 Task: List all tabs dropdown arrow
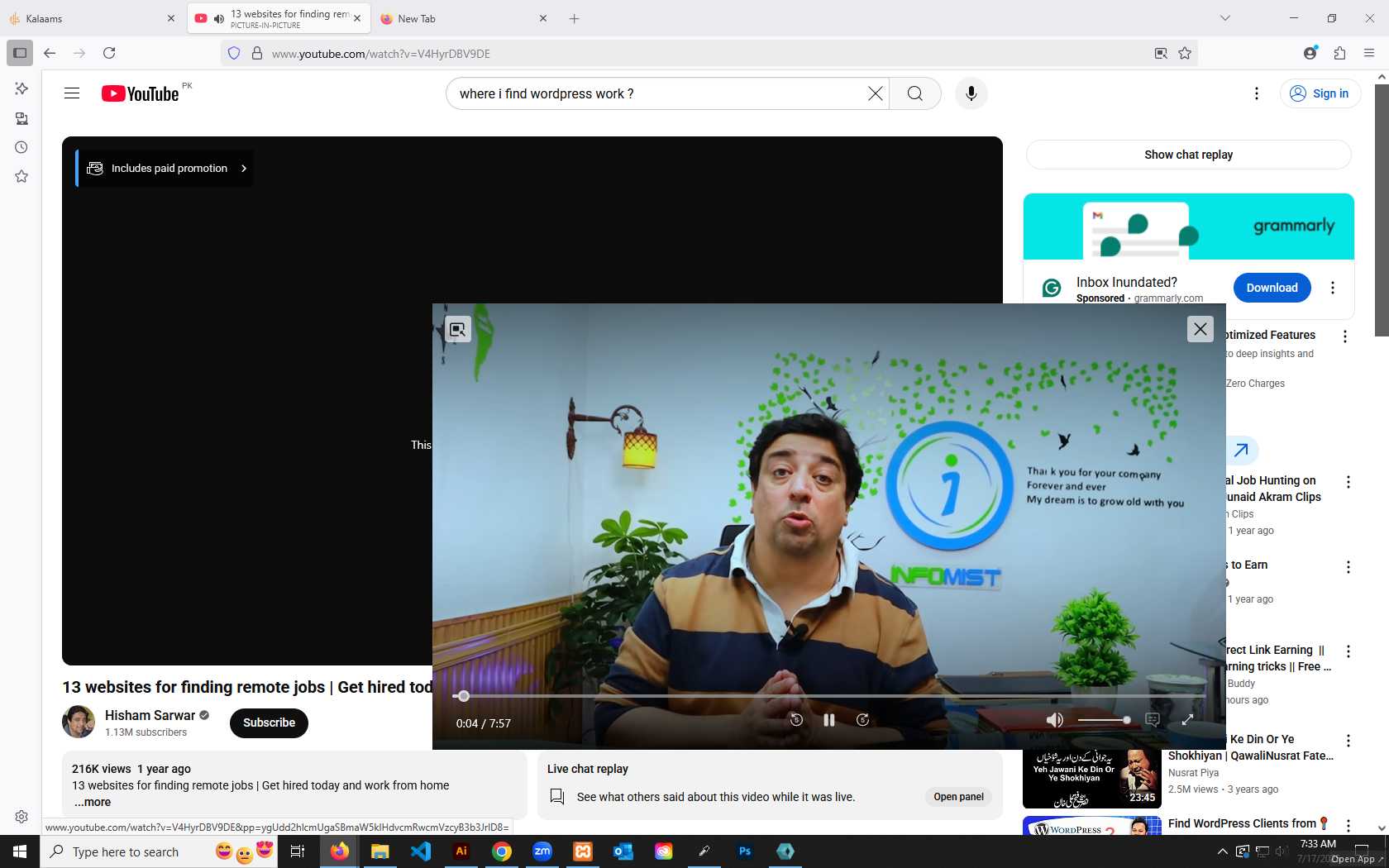[1225, 18]
